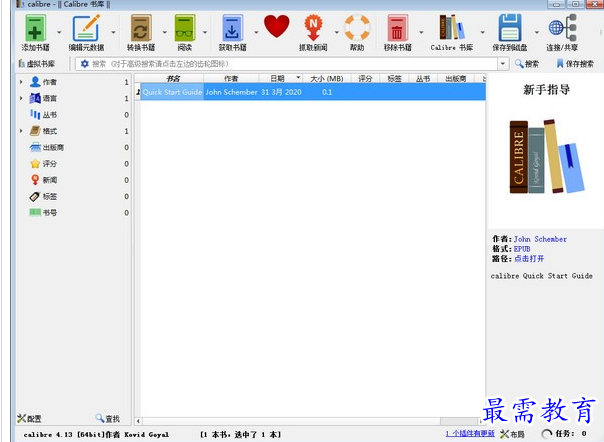
Task: Open the Virtual library (虚拟书库) button
Action: (37, 64)
